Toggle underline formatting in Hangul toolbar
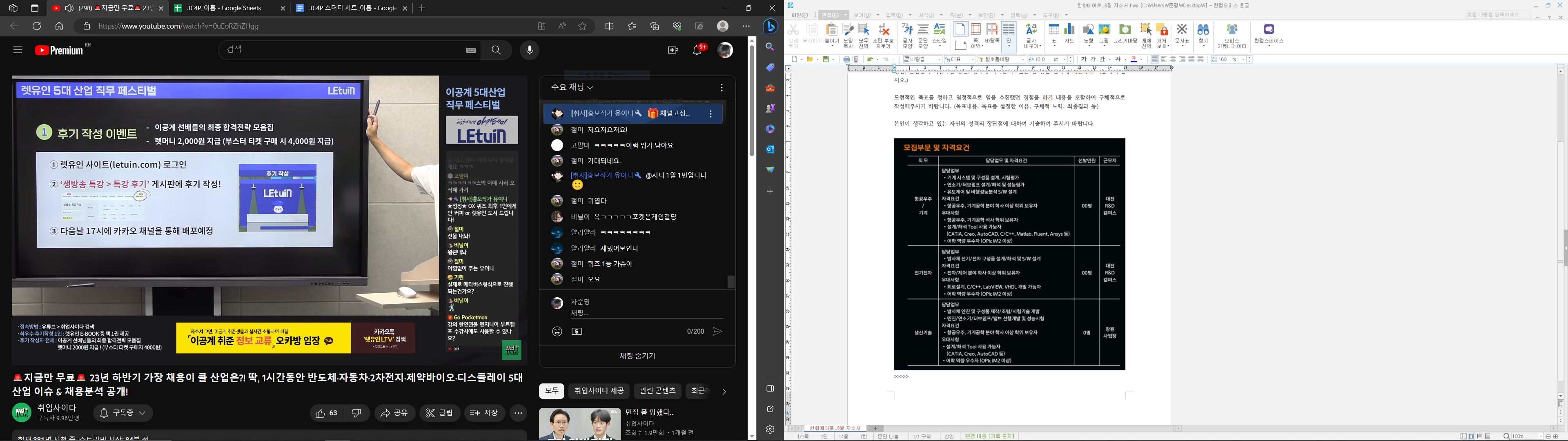 (1102, 59)
